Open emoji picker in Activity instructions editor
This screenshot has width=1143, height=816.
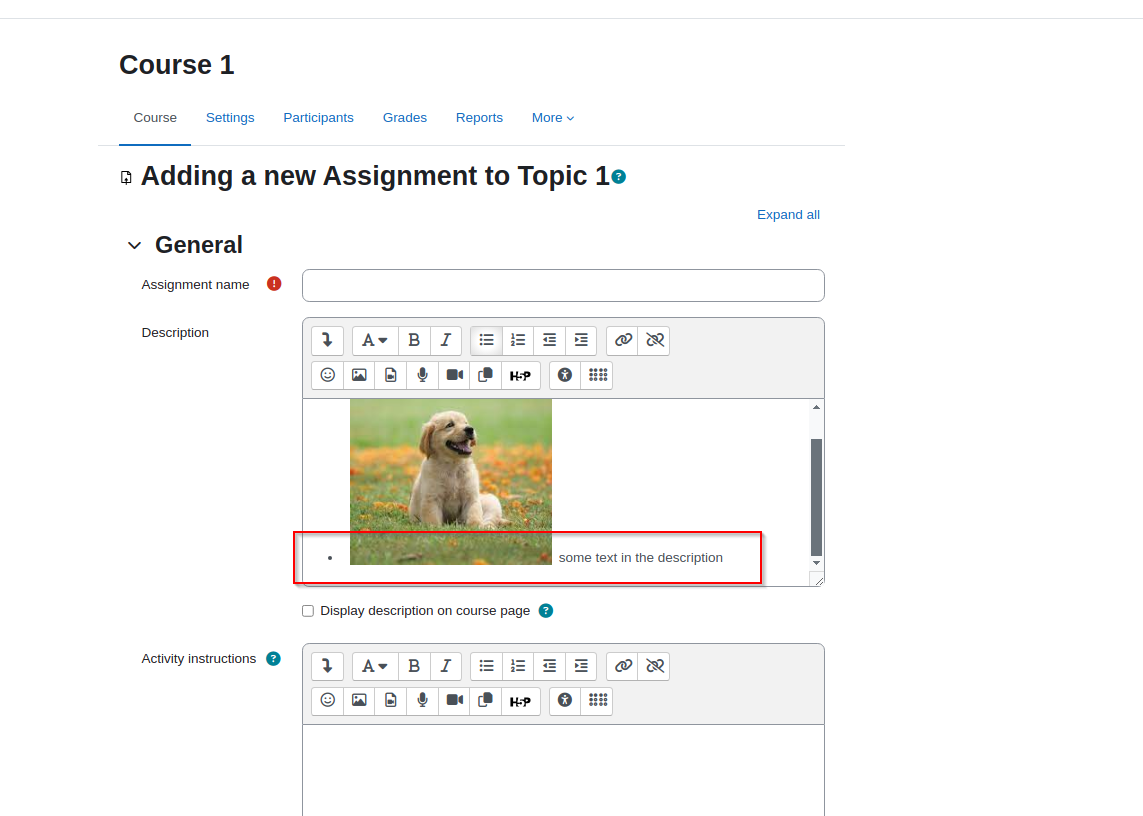tap(327, 701)
